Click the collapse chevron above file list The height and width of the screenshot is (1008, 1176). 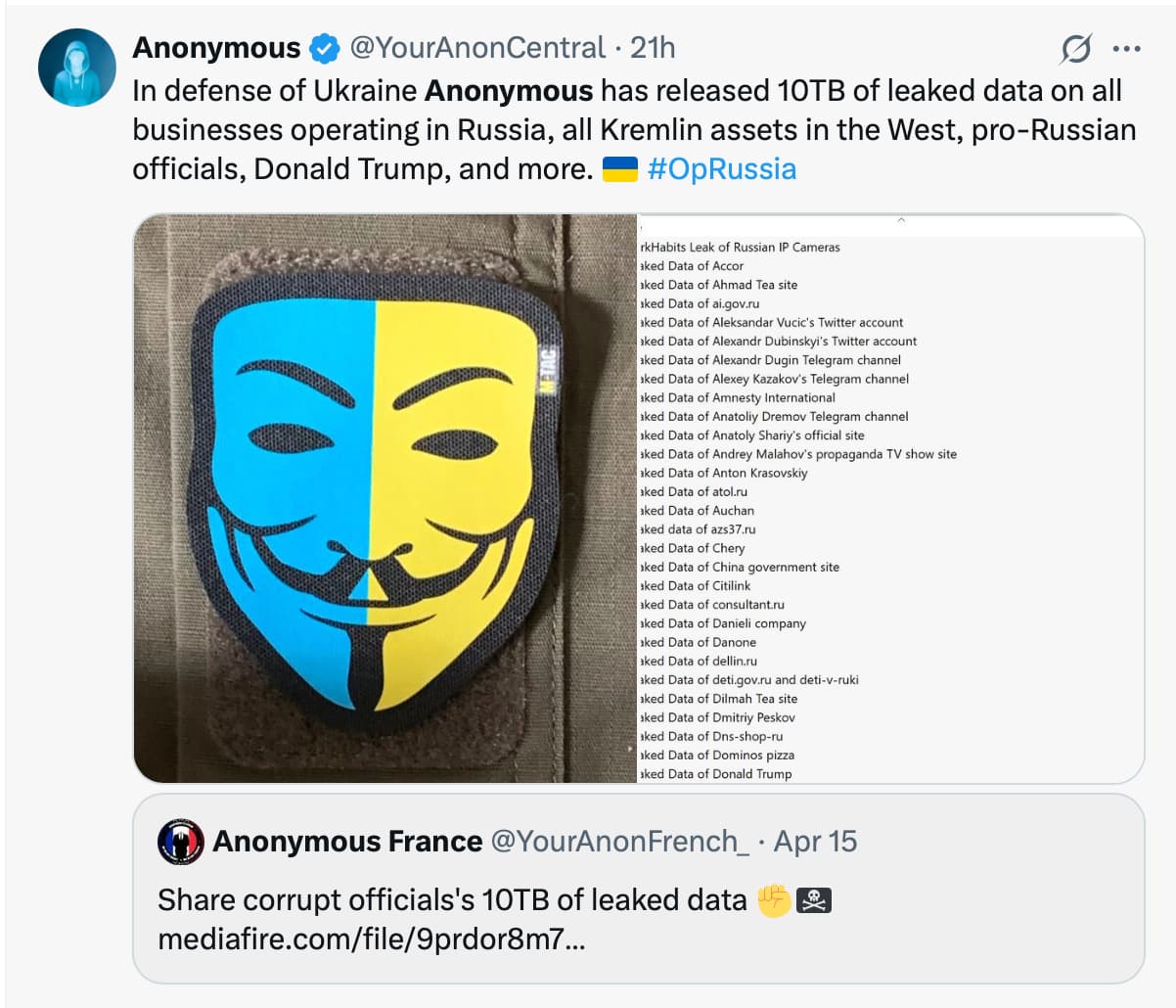point(901,220)
